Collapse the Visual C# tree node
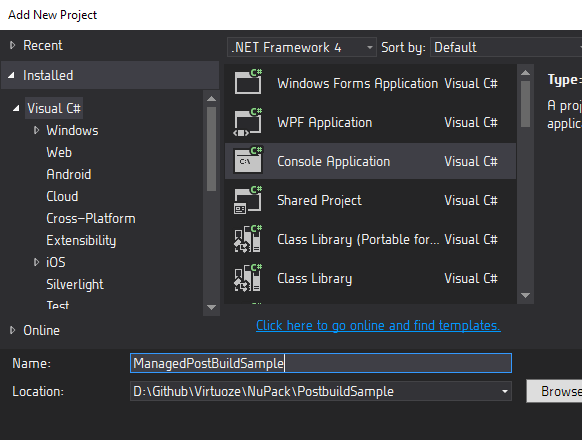This screenshot has height=440, width=582. pos(16,108)
